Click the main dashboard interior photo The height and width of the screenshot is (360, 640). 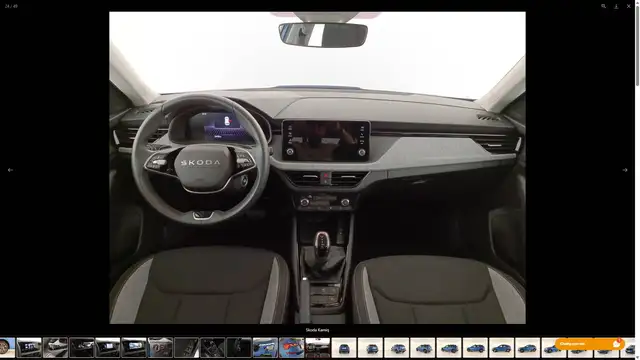point(318,167)
